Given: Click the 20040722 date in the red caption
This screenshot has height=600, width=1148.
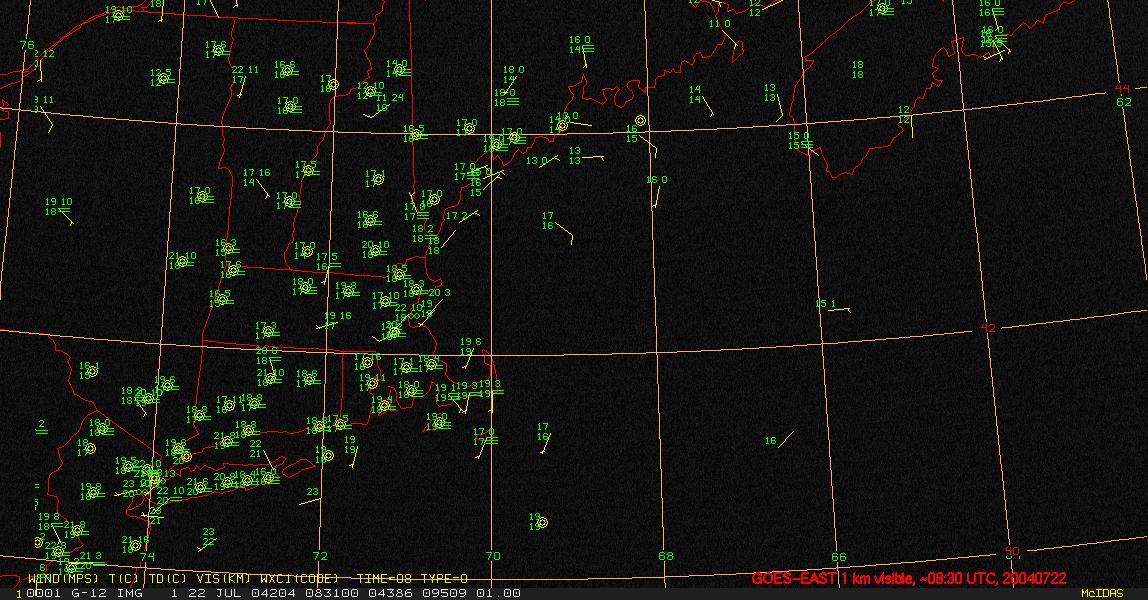Looking at the screenshot, I should click(x=1034, y=579).
